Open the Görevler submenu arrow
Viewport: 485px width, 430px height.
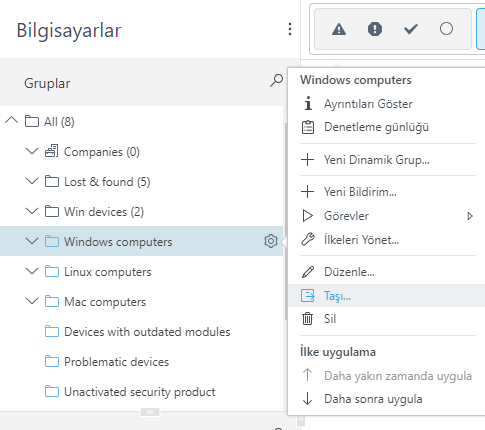tap(470, 216)
